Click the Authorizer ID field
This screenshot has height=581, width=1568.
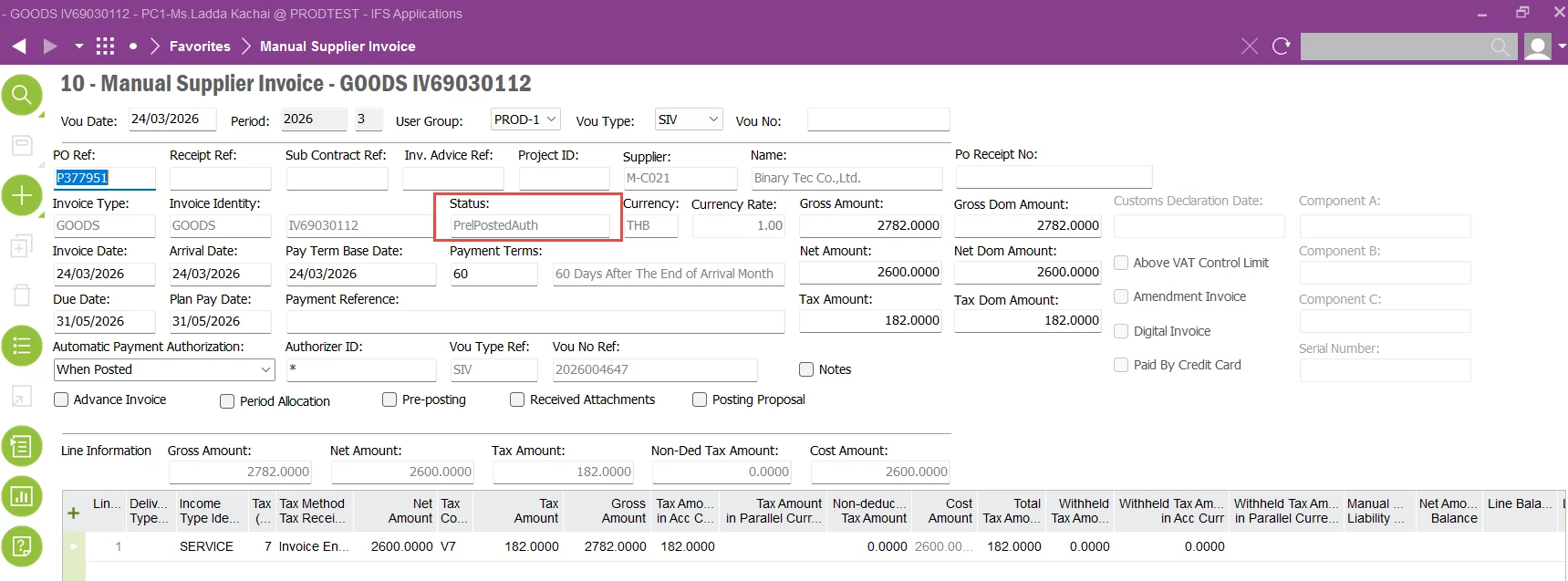pyautogui.click(x=361, y=369)
